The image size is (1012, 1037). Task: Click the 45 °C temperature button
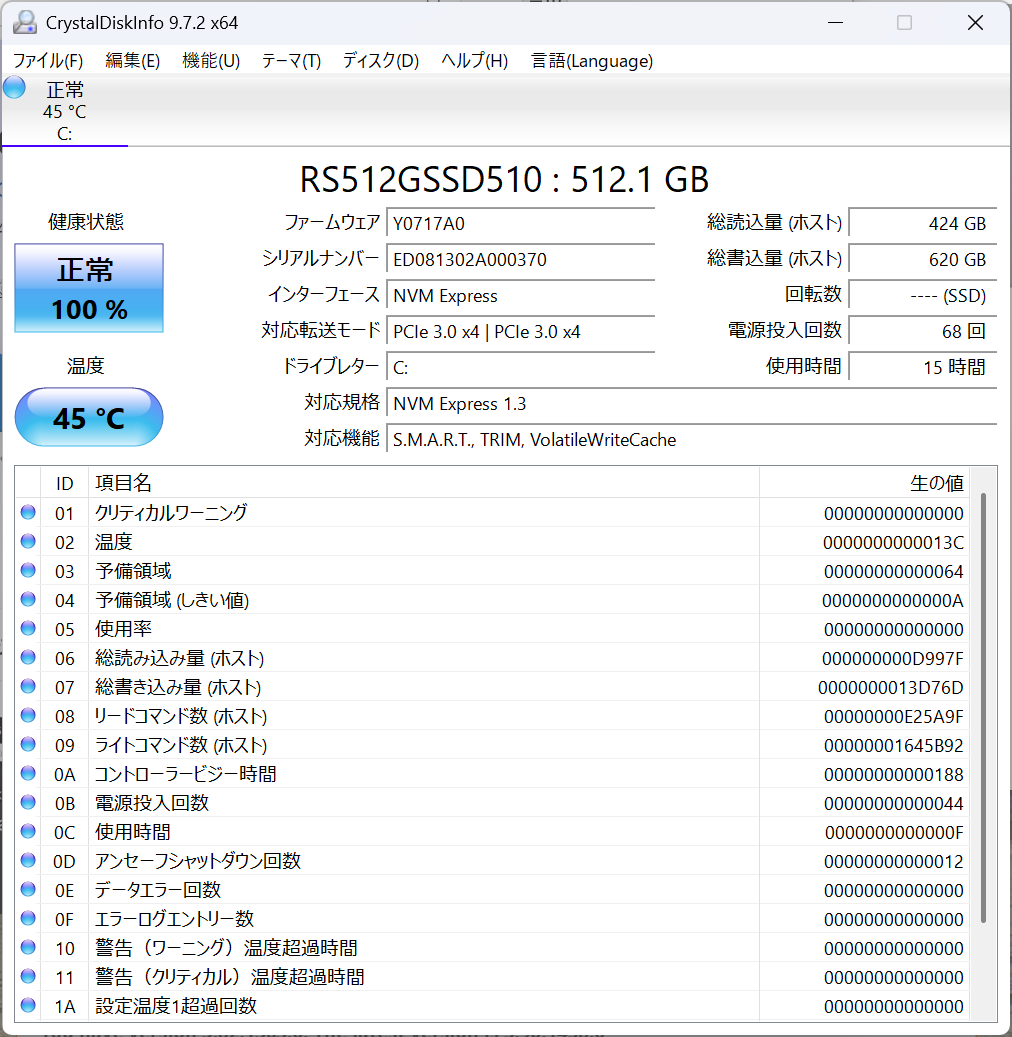[x=89, y=417]
